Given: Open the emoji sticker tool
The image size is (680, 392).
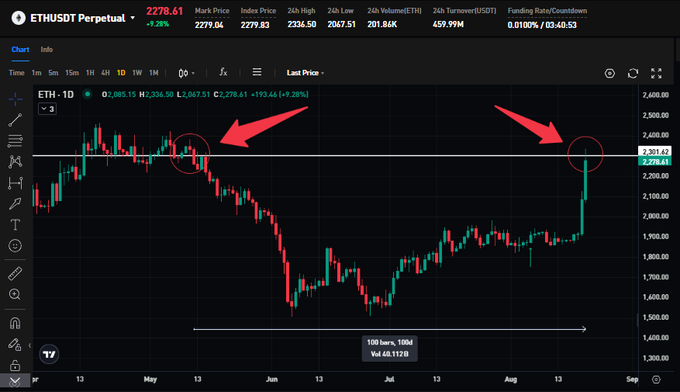Looking at the screenshot, I should 15,246.
